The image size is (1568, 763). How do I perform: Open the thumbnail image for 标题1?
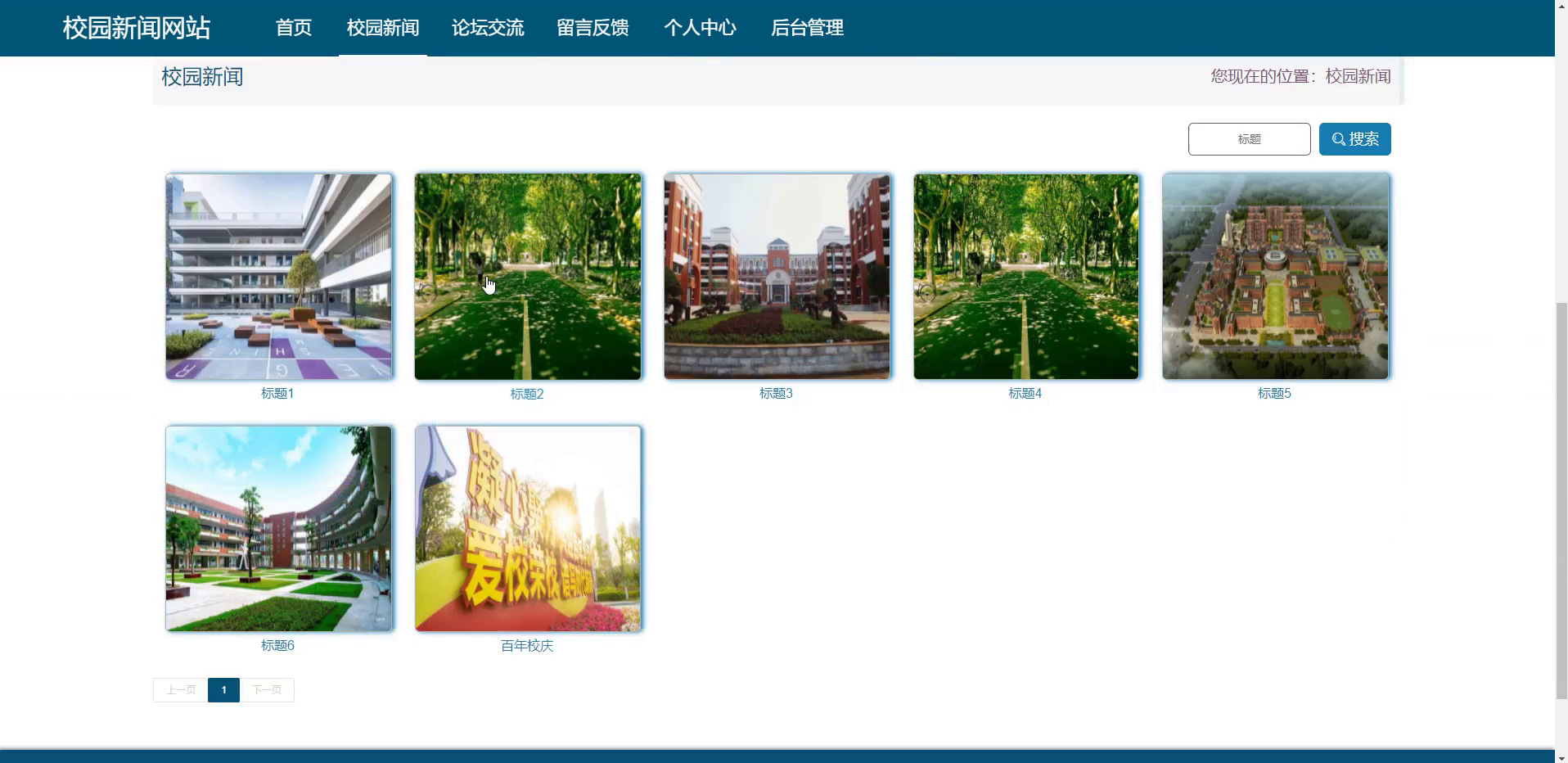[x=279, y=277]
